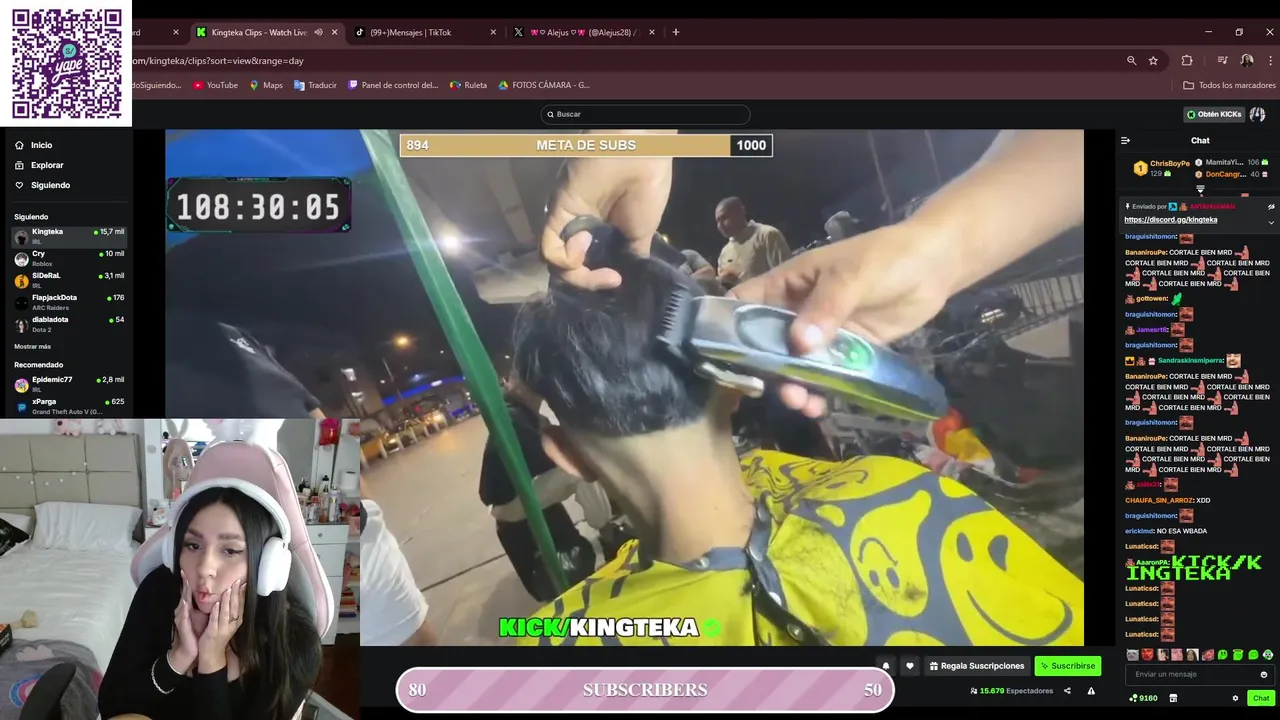
Task: Open FOTOS CÁMARA bookmark
Action: click(x=544, y=85)
